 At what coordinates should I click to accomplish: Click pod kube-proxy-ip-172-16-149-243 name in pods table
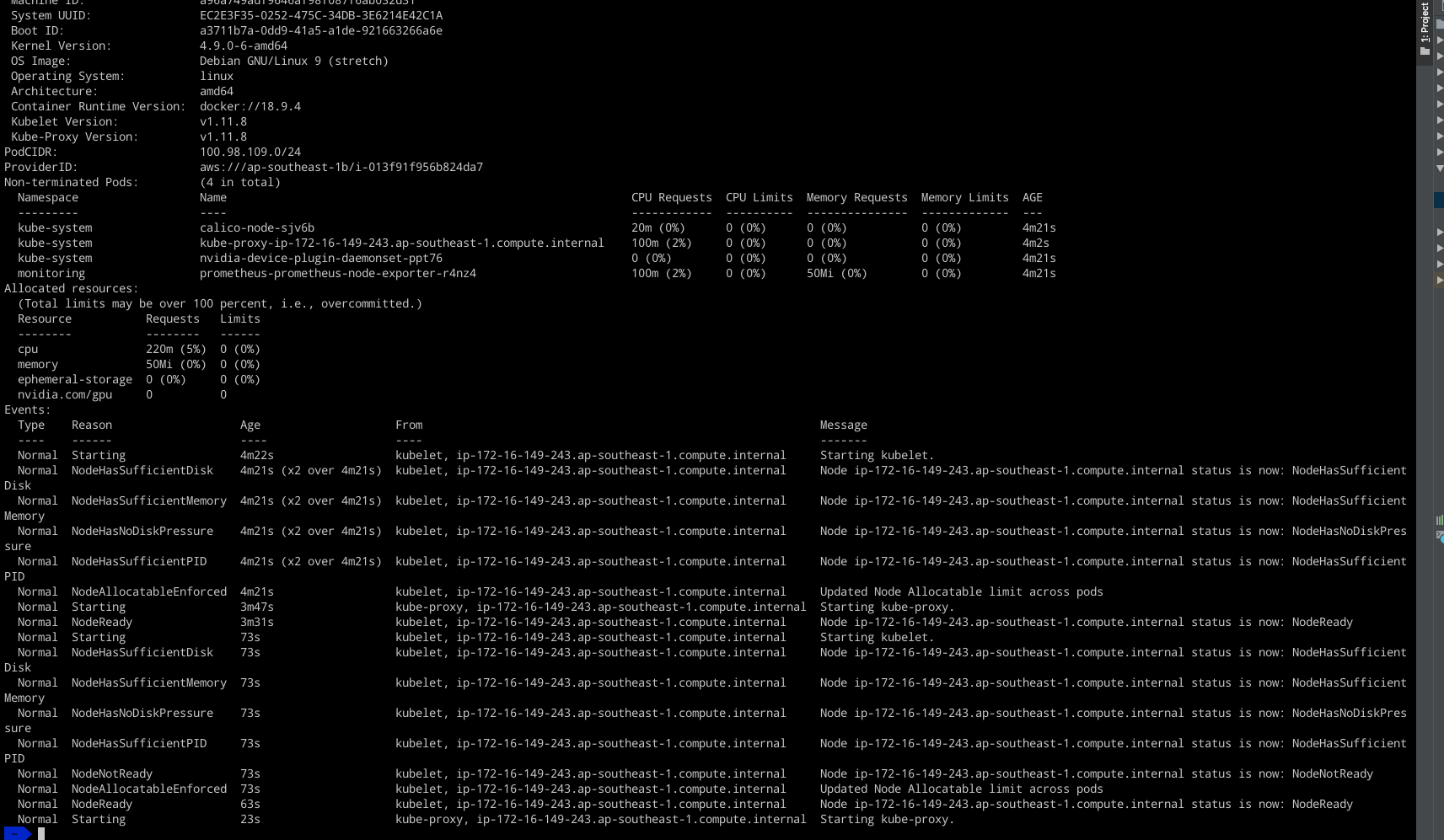tap(402, 243)
